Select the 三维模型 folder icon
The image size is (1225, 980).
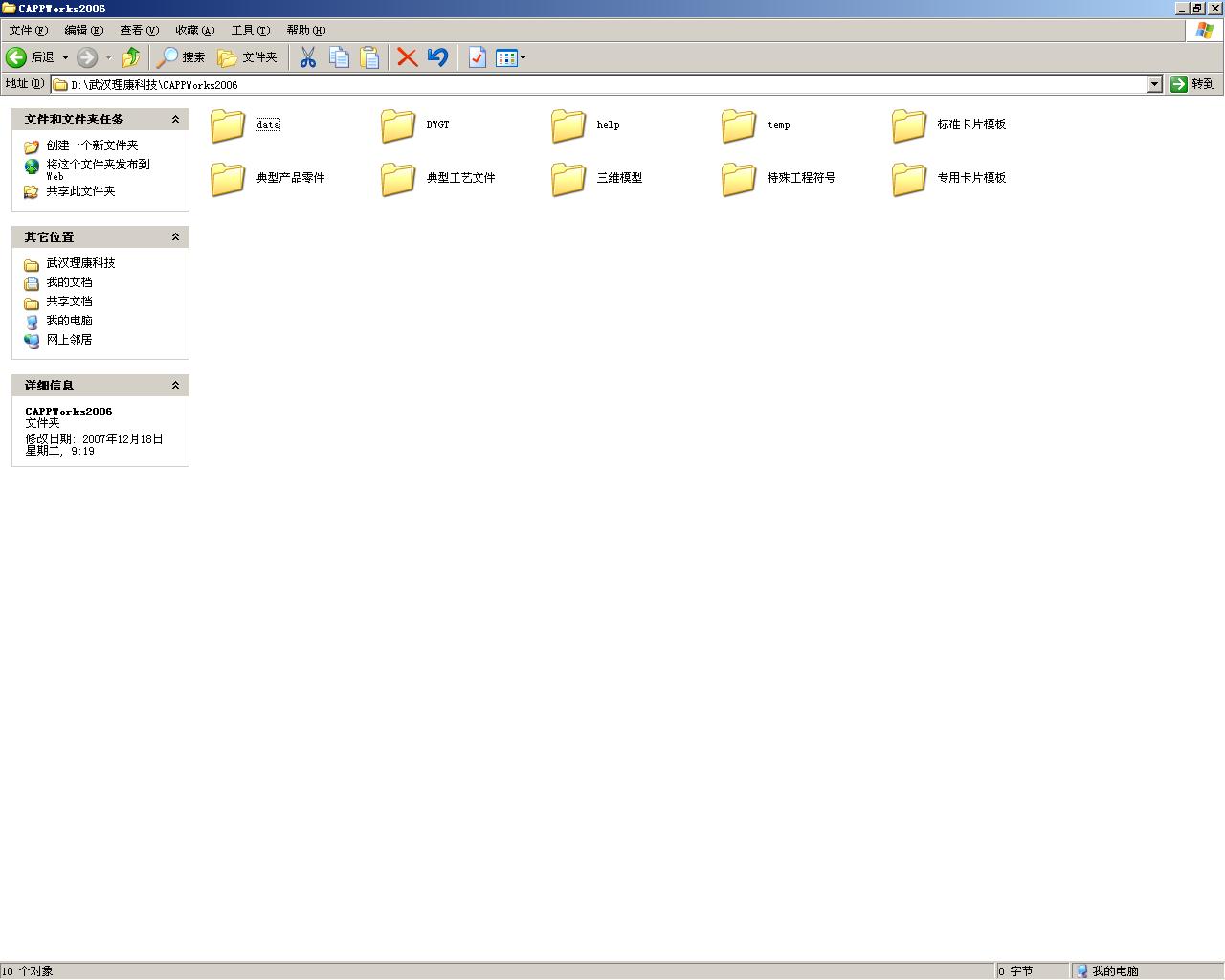point(568,178)
